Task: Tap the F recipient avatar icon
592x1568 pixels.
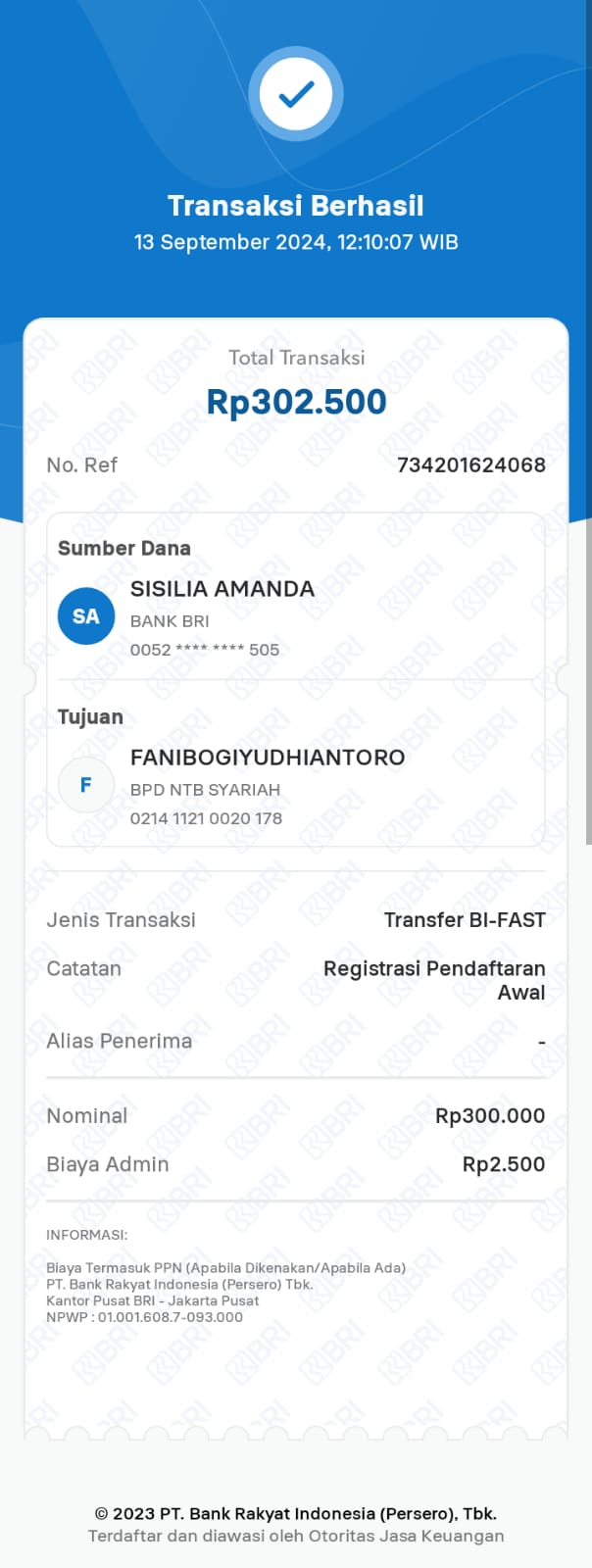Action: (86, 785)
